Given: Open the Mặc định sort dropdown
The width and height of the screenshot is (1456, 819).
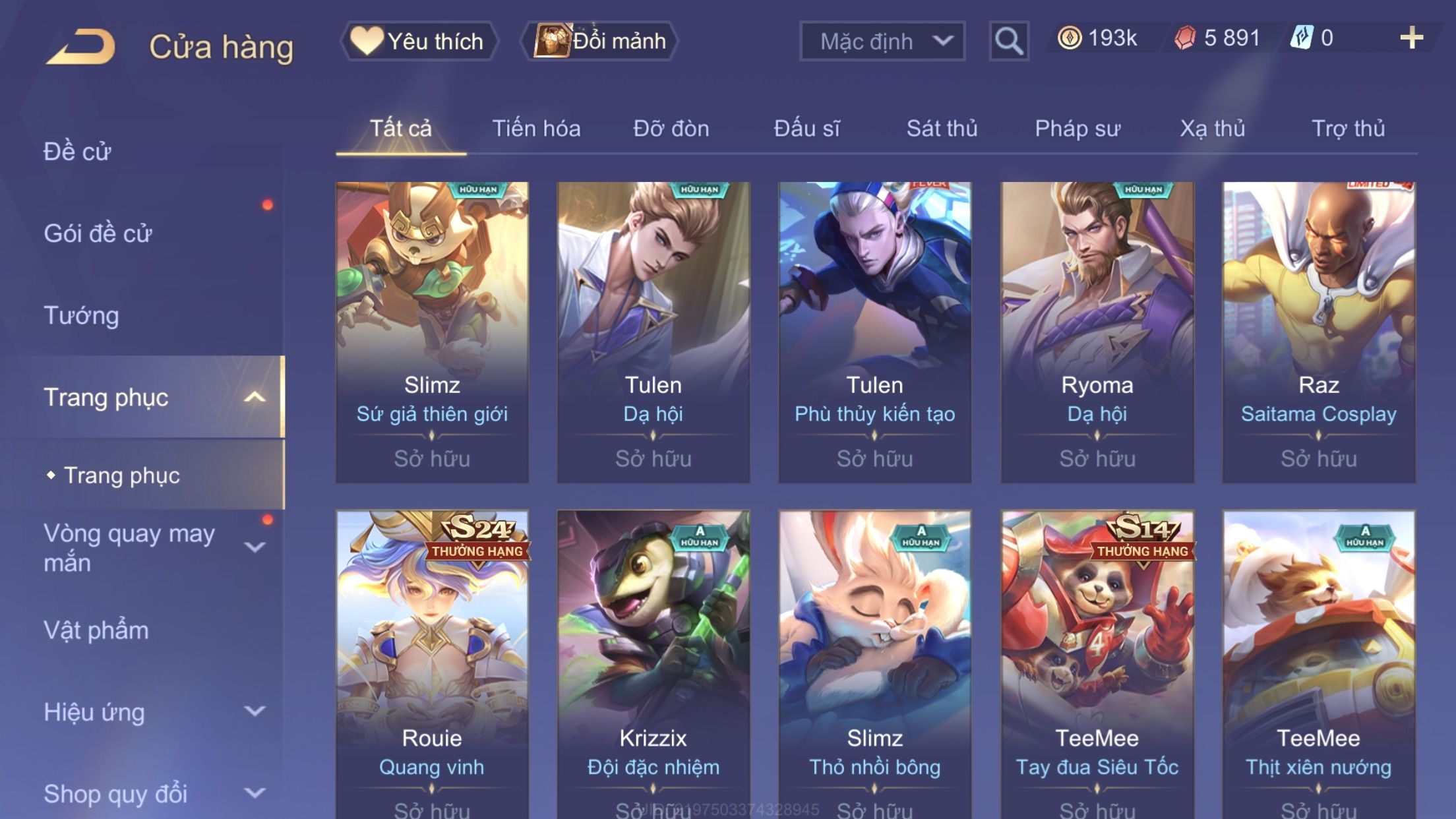Looking at the screenshot, I should tap(882, 41).
